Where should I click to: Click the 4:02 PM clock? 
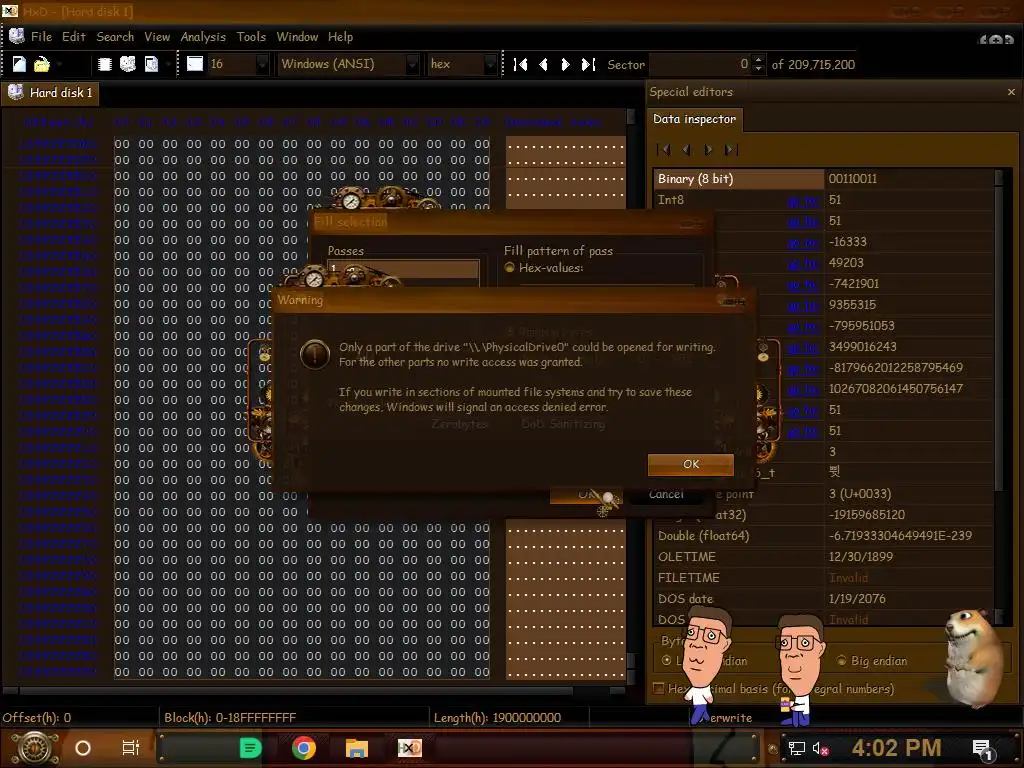tap(897, 748)
